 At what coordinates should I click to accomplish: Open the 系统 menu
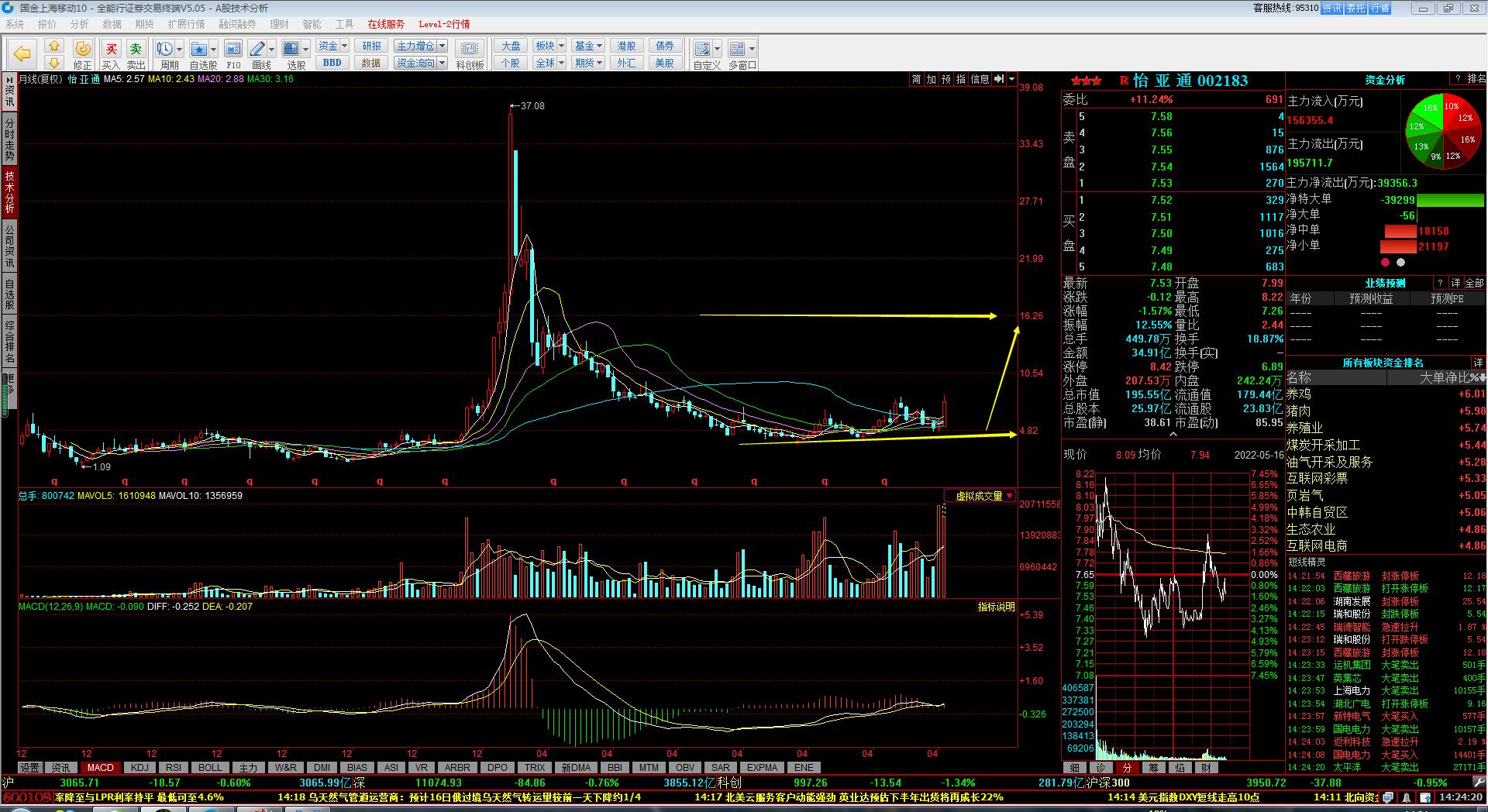click(15, 24)
